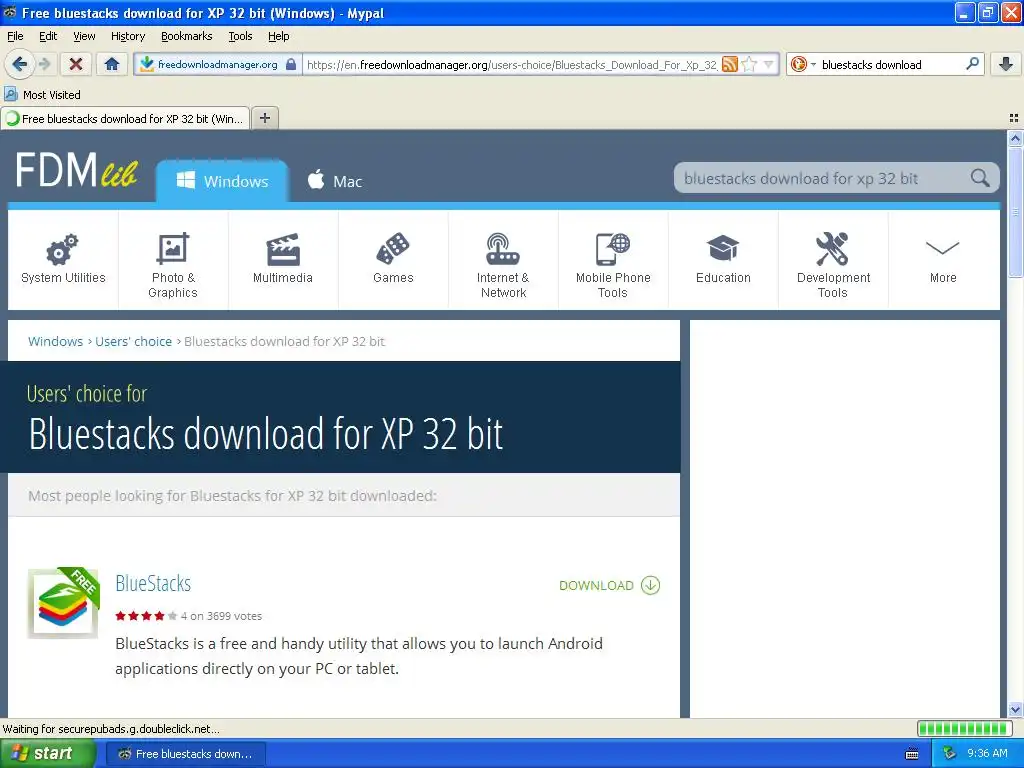This screenshot has width=1024, height=768.
Task: Select the Mypal taskbar button
Action: [185, 754]
